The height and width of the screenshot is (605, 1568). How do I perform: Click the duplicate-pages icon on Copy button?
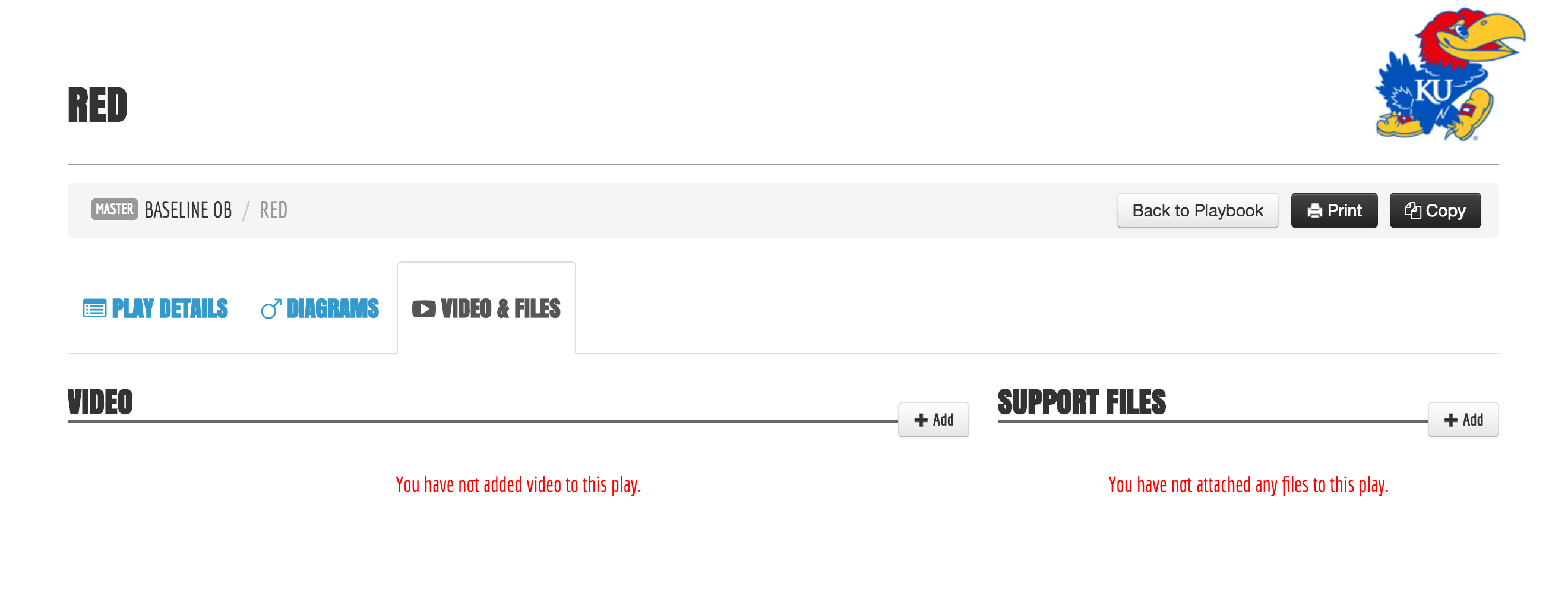[1412, 211]
